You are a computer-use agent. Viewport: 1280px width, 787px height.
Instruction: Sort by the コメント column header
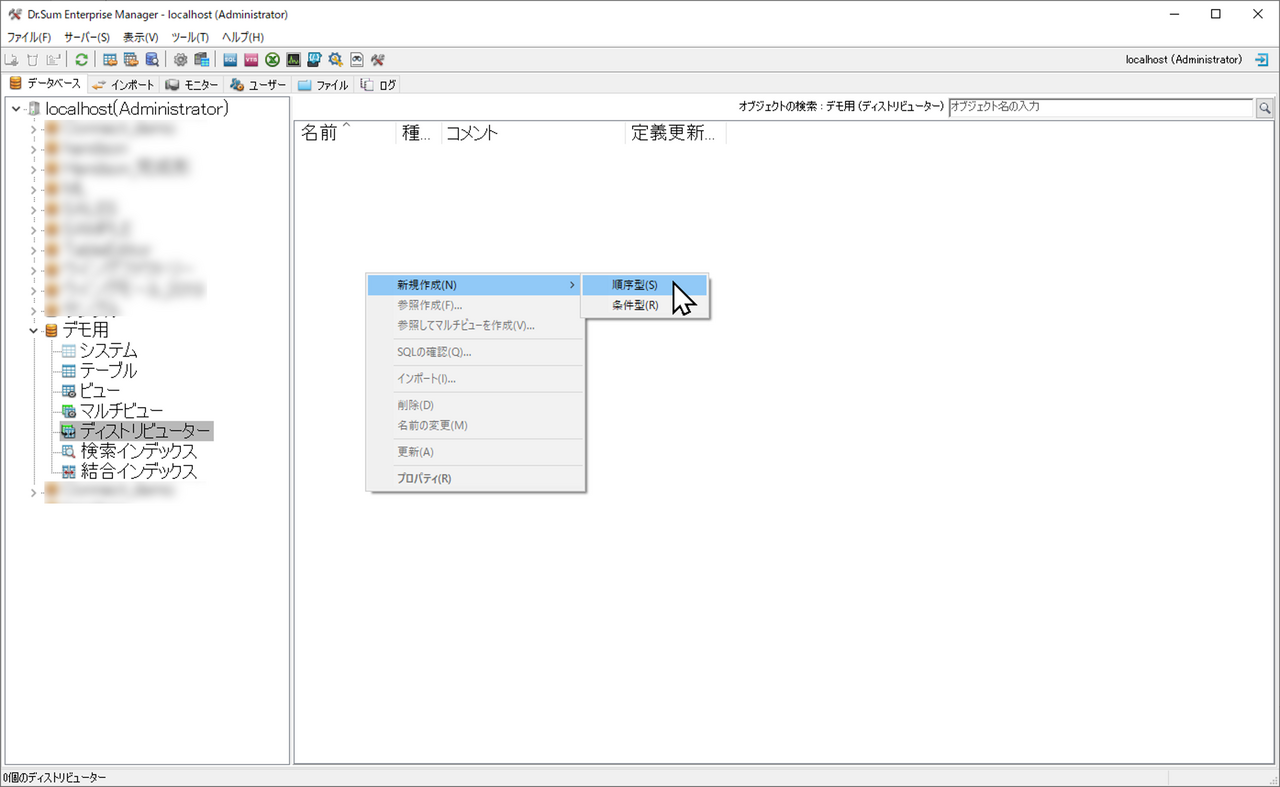click(x=533, y=134)
